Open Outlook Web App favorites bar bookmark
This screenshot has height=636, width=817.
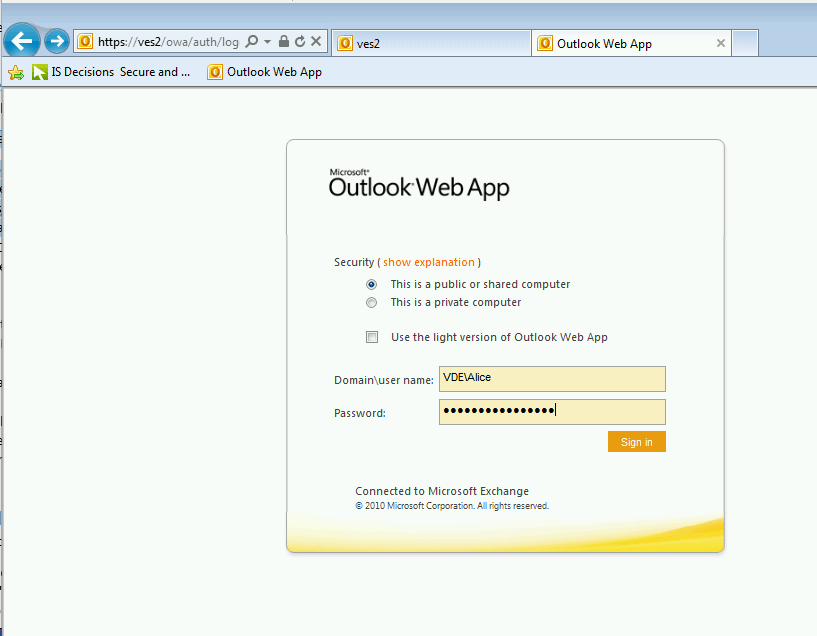point(264,72)
